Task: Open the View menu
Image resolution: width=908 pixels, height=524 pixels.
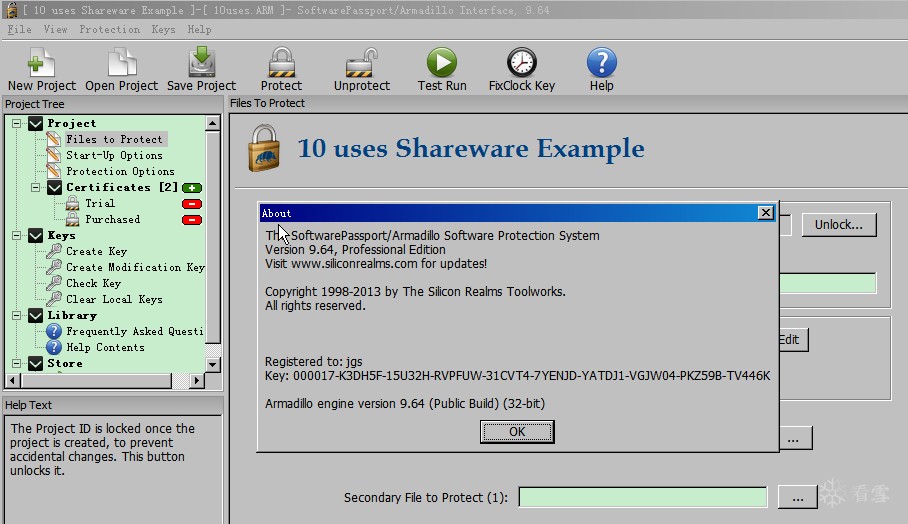Action: click(x=55, y=30)
